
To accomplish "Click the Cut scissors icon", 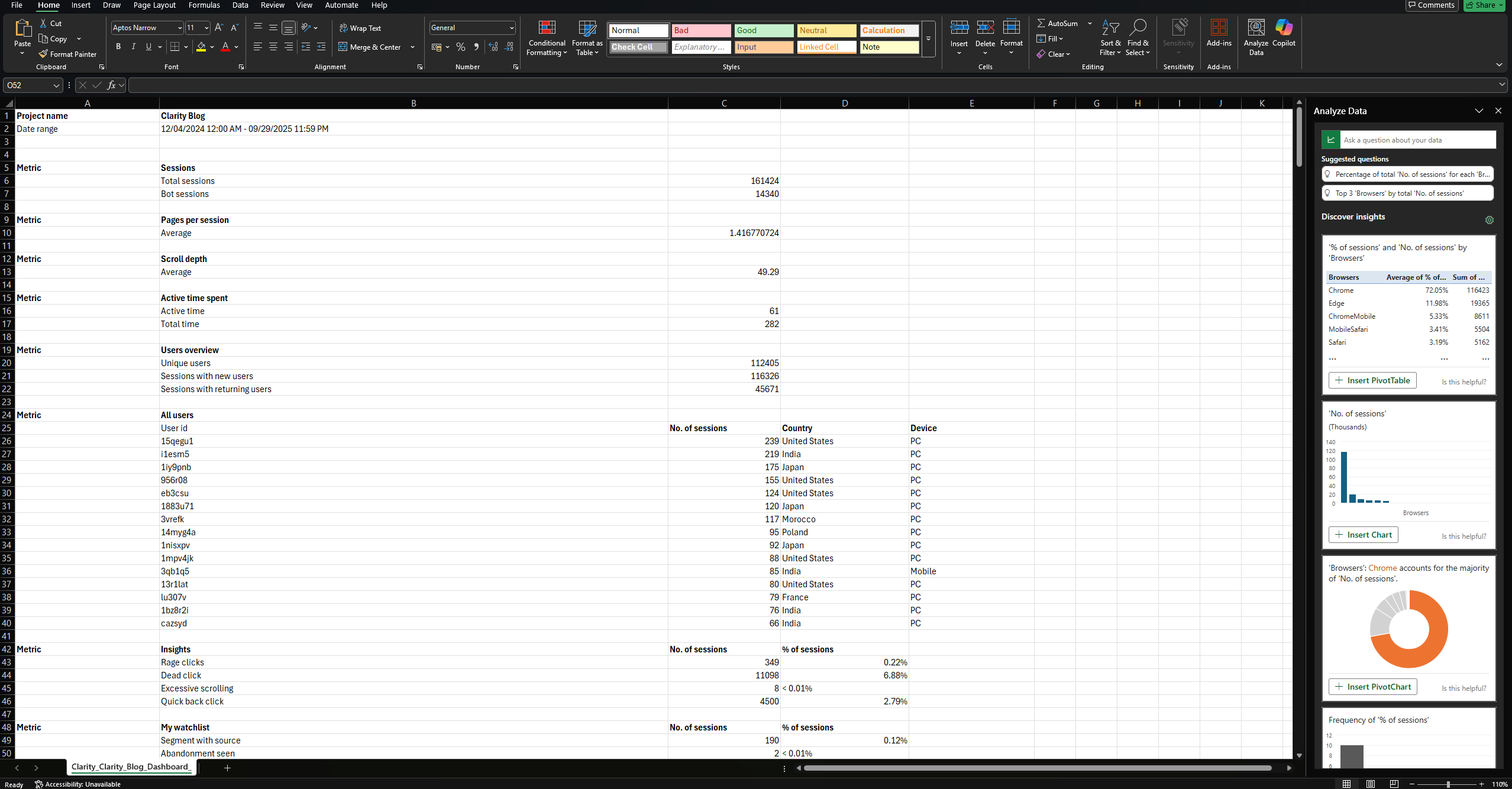I will 43,24.
